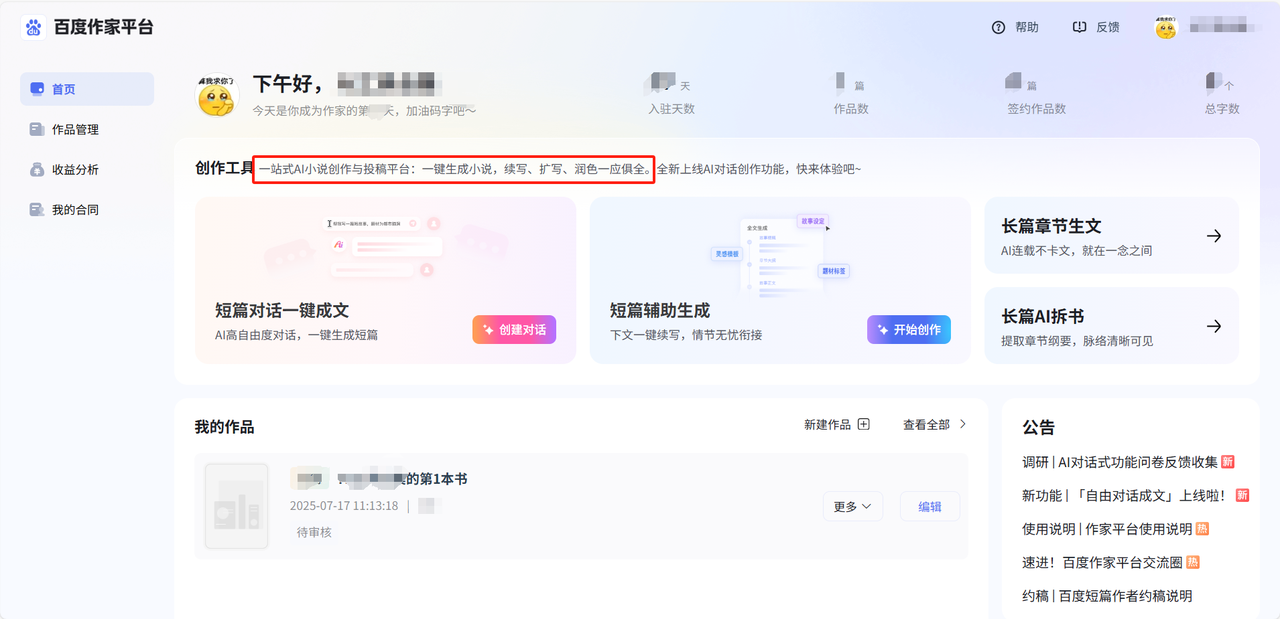1280x619 pixels.
Task: Click 签约作品数 stat label
Action: pos(1036,108)
